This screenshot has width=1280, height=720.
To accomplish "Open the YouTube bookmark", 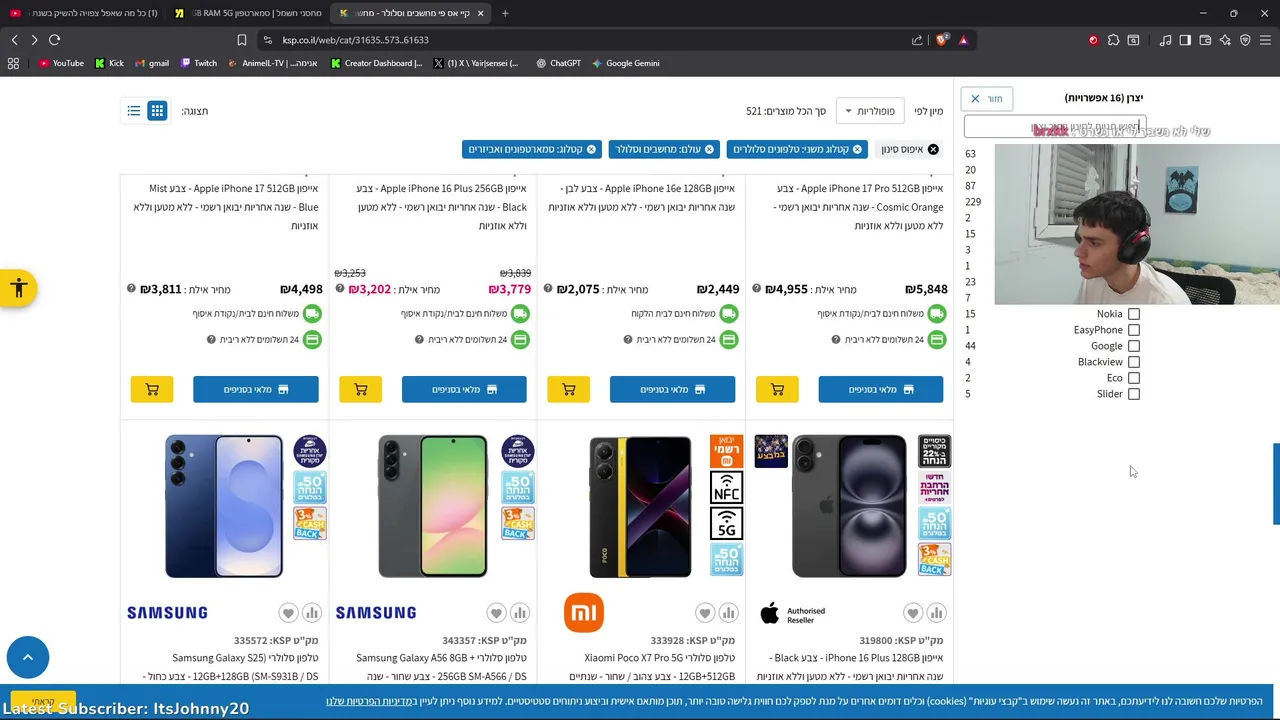I will [x=61, y=63].
